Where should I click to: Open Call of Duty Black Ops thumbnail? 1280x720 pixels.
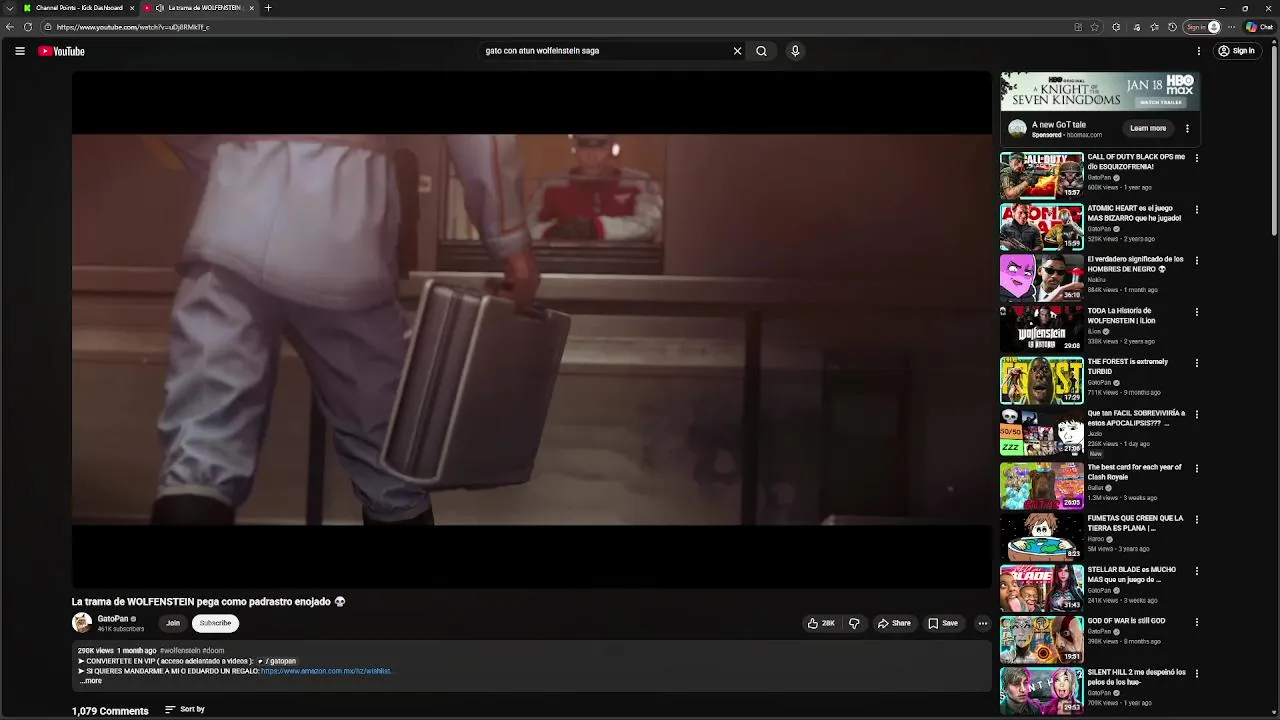1041,175
